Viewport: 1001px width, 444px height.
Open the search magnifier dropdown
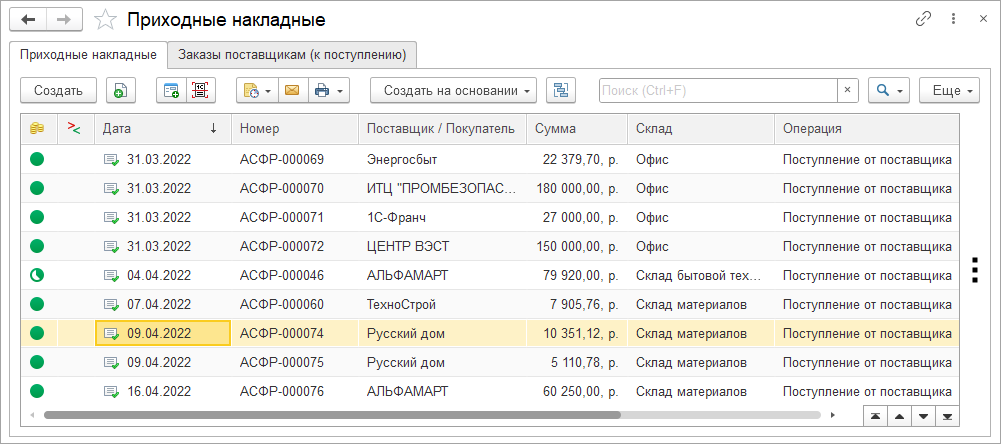click(x=888, y=90)
